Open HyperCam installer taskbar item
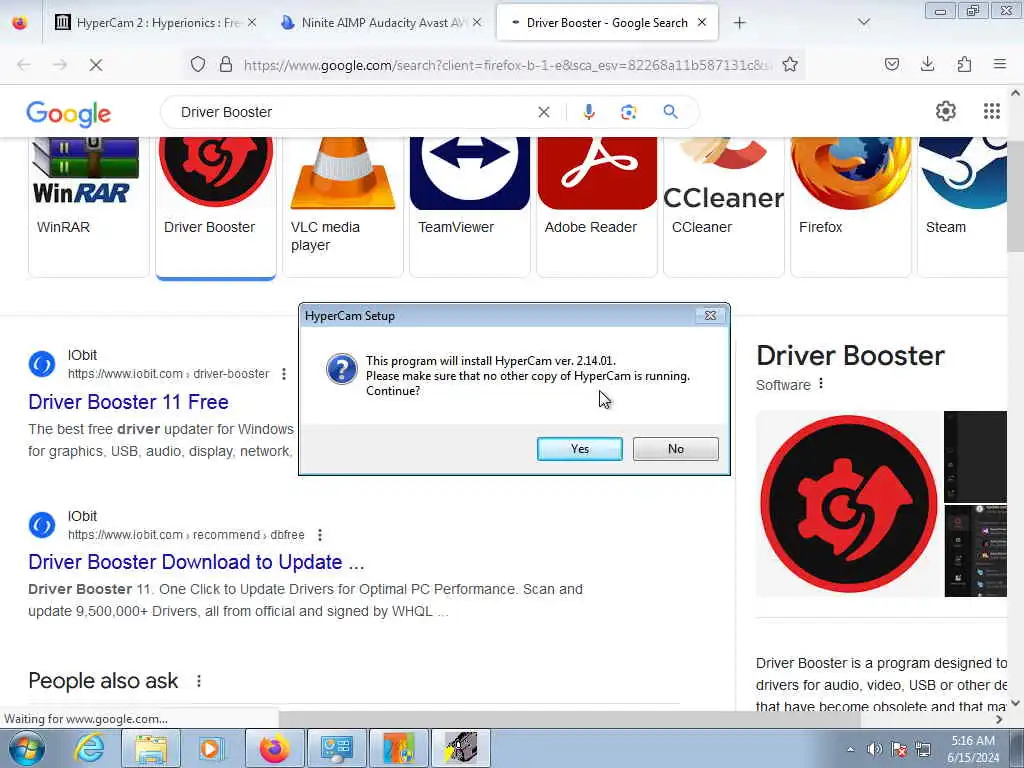This screenshot has height=768, width=1024. (460, 748)
